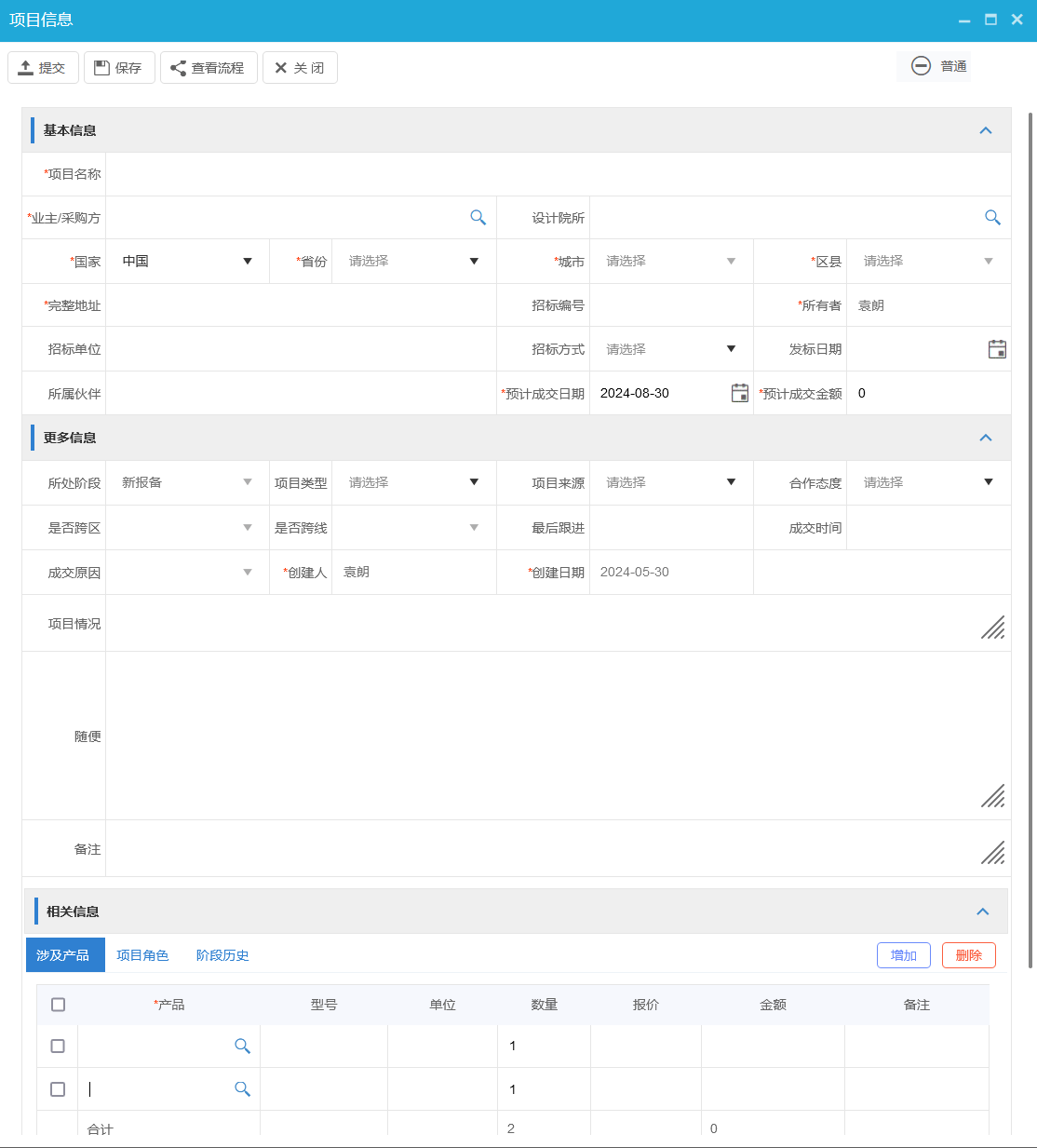Check the first product row checkbox
Image resolution: width=1037 pixels, height=1148 pixels.
point(57,1046)
